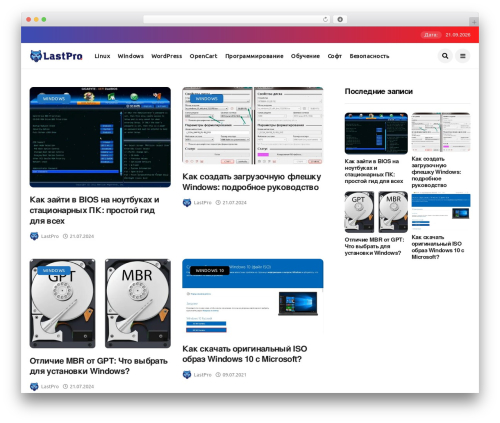Viewport: 500px width, 423px height.
Task: Open Обучение menu item
Action: pyautogui.click(x=305, y=56)
